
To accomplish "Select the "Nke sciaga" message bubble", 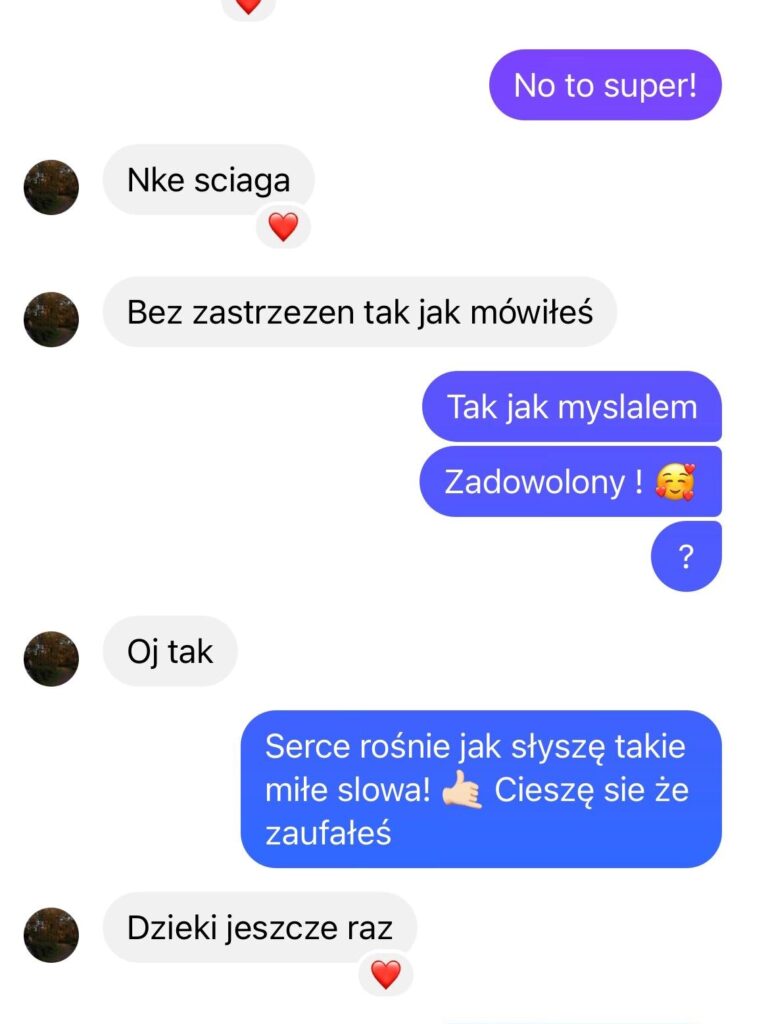I will tap(208, 180).
